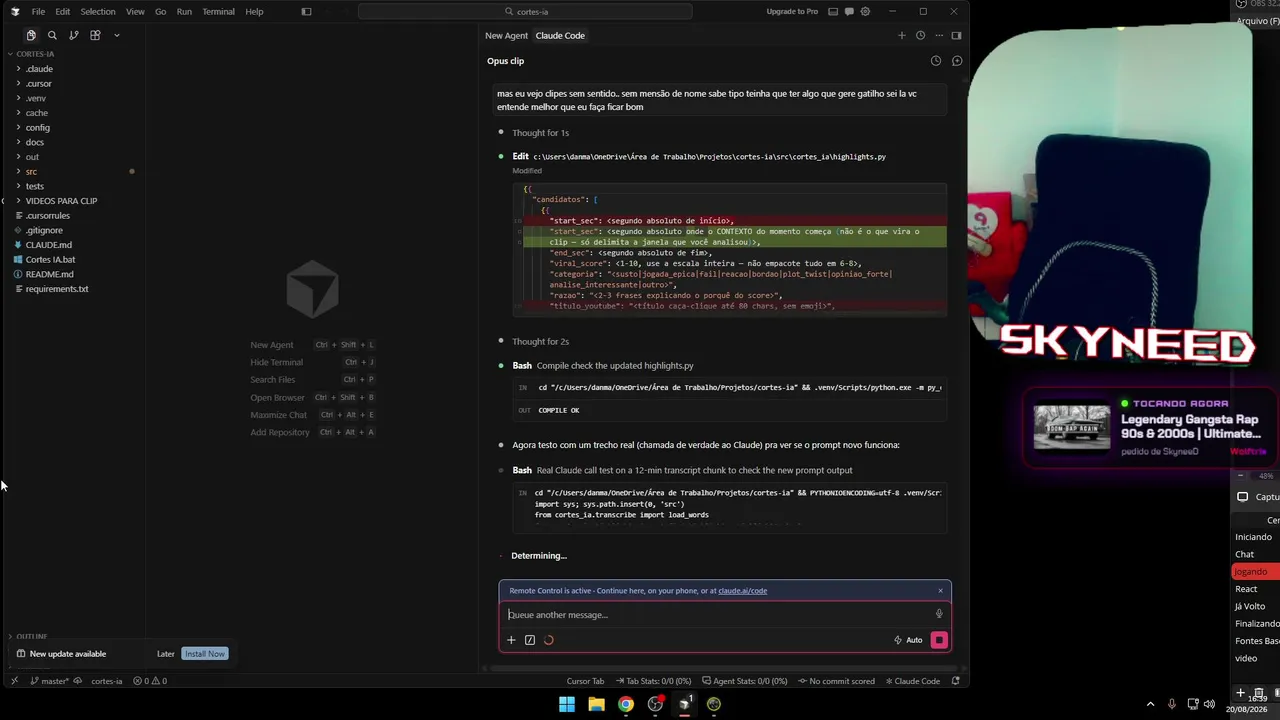Click Cursor Tab in the status bar
The image size is (1280, 720).
tap(585, 681)
